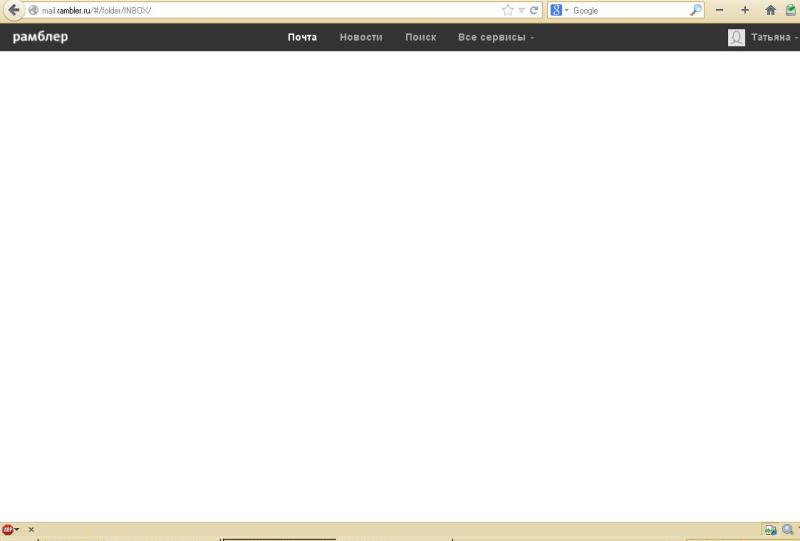Image resolution: width=800 pixels, height=541 pixels.
Task: Open the Google search engine selector dropdown
Action: point(558,10)
